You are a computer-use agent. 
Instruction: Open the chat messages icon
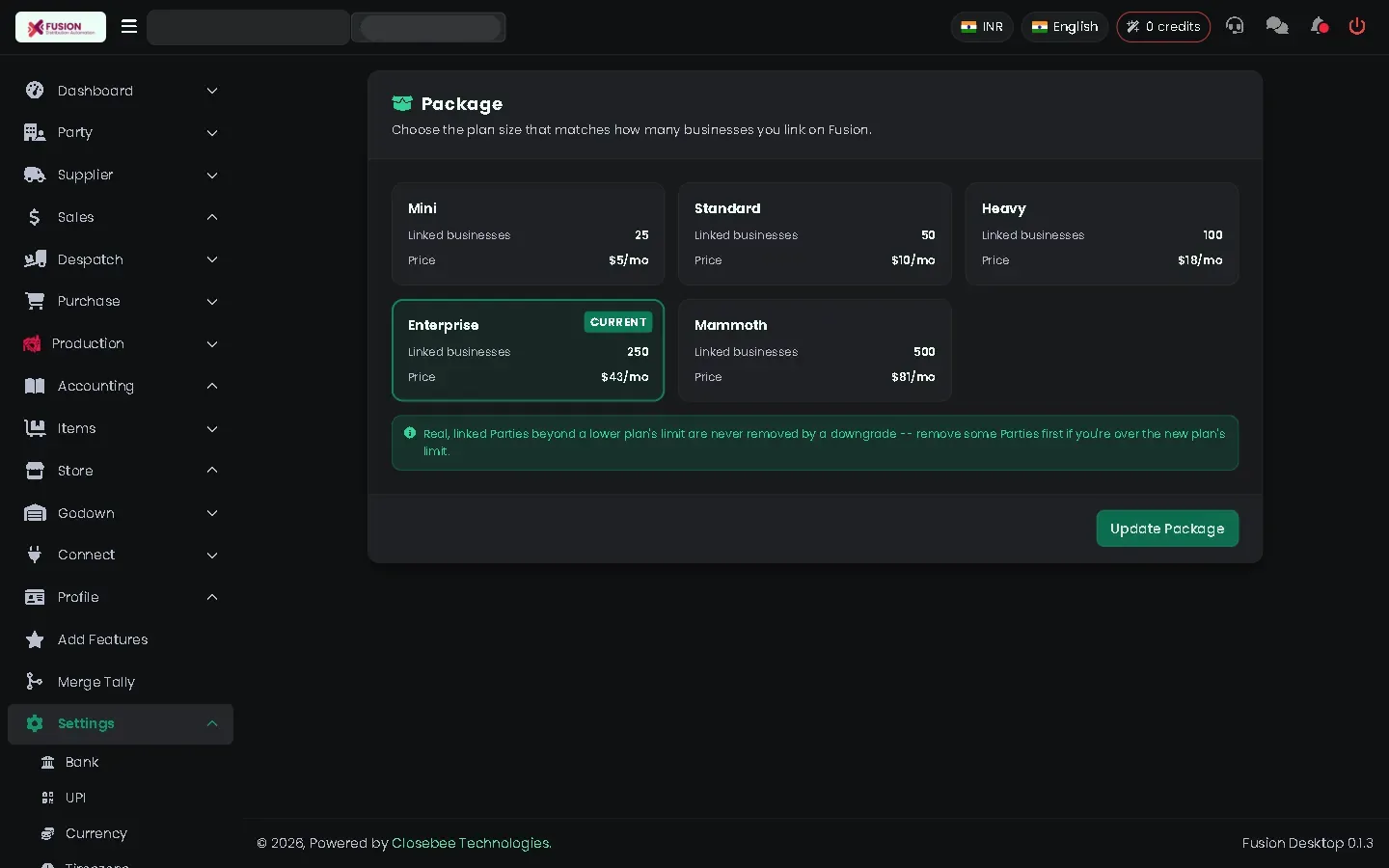pyautogui.click(x=1277, y=26)
